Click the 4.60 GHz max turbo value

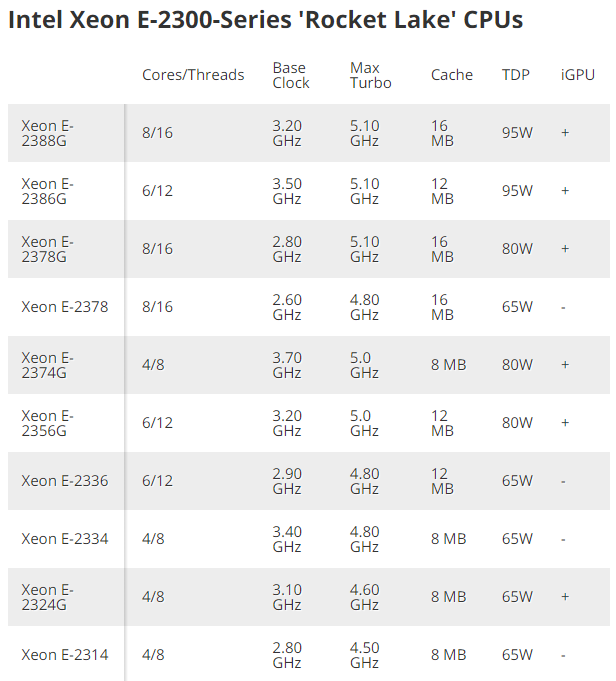365,597
